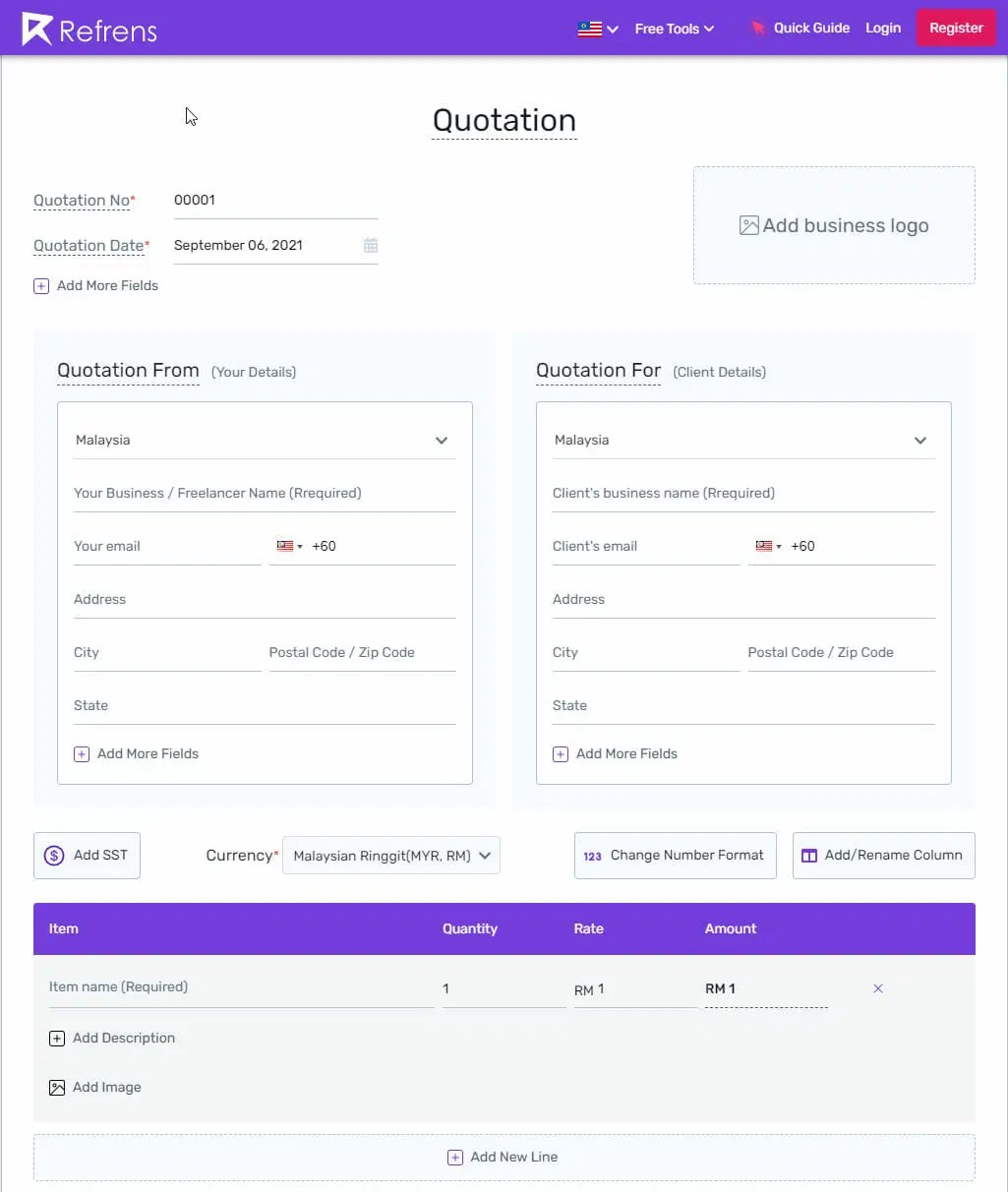Click the Change Number Format button

[x=676, y=856]
